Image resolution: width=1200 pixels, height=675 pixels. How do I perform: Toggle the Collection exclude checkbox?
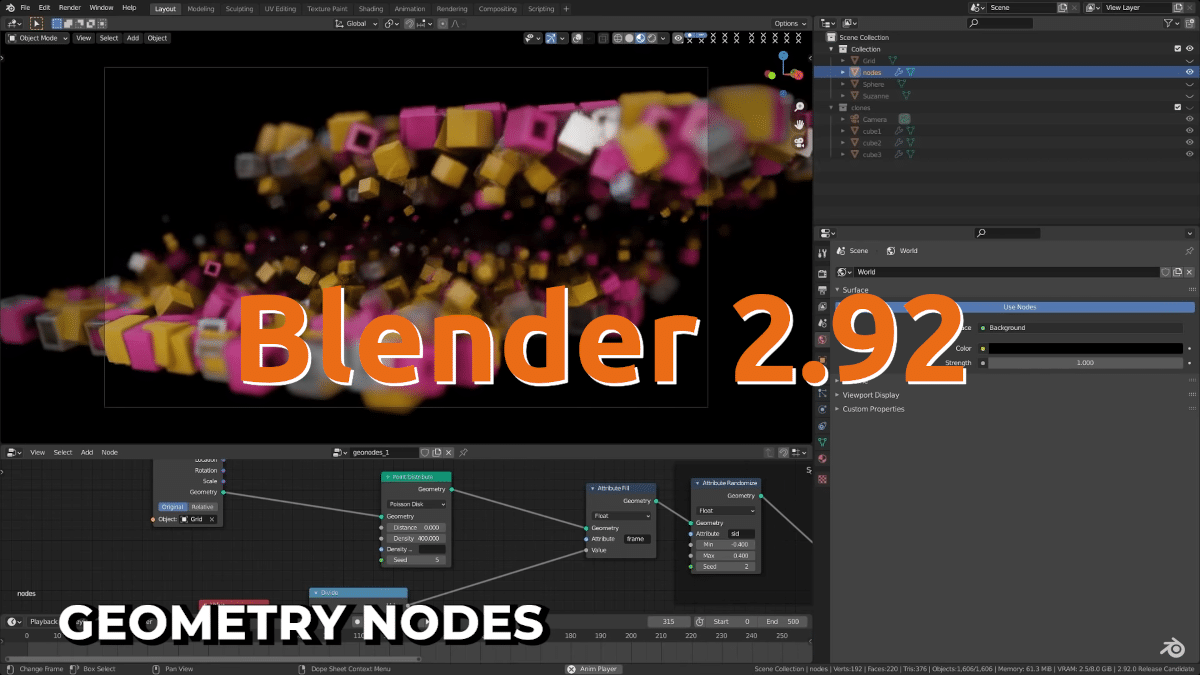(1178, 49)
